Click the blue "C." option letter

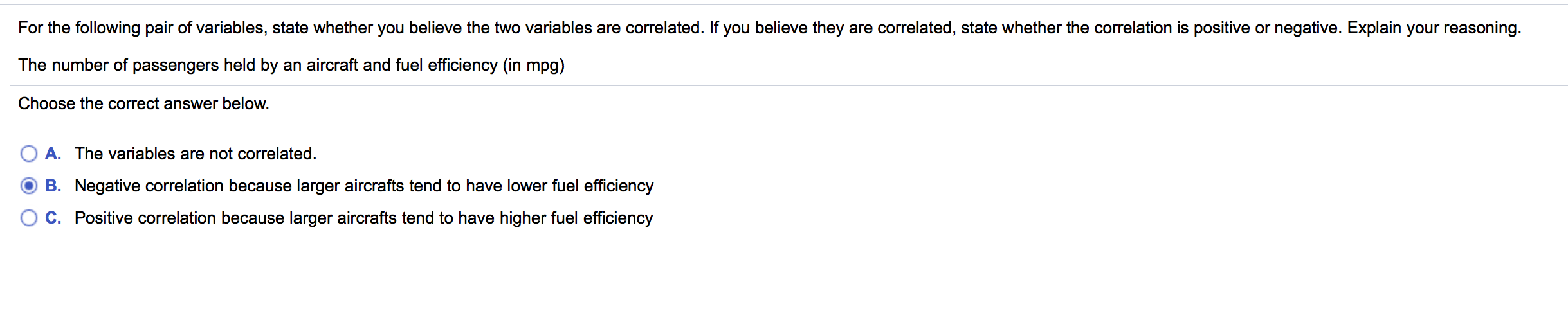[x=53, y=218]
